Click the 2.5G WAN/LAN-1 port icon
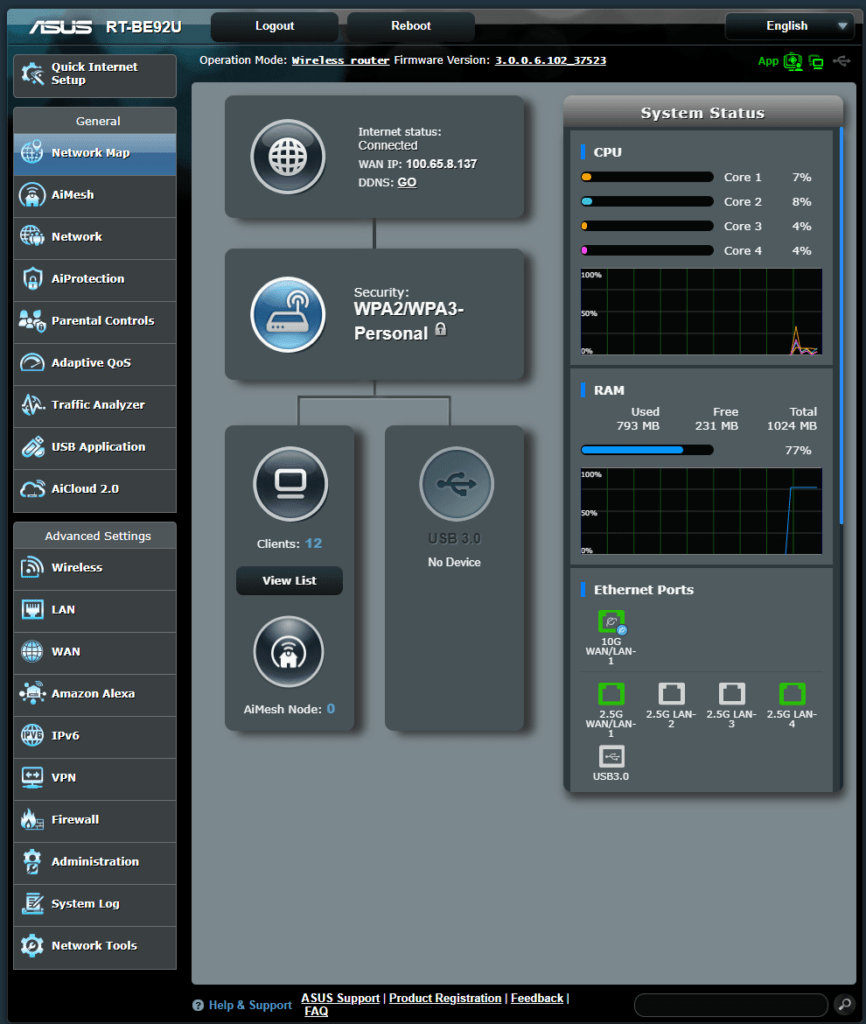 click(611, 694)
